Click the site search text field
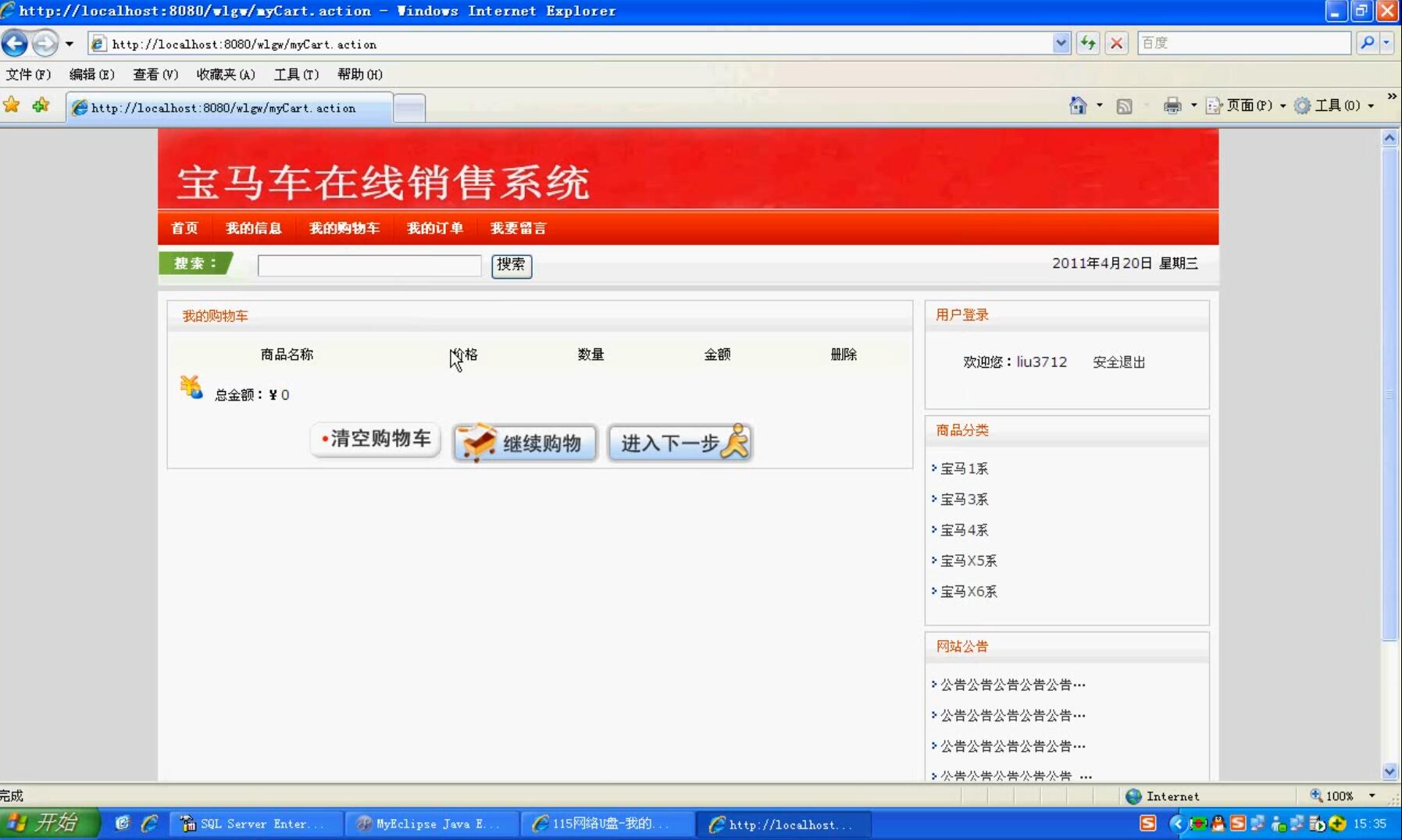The height and width of the screenshot is (840, 1402). point(369,265)
